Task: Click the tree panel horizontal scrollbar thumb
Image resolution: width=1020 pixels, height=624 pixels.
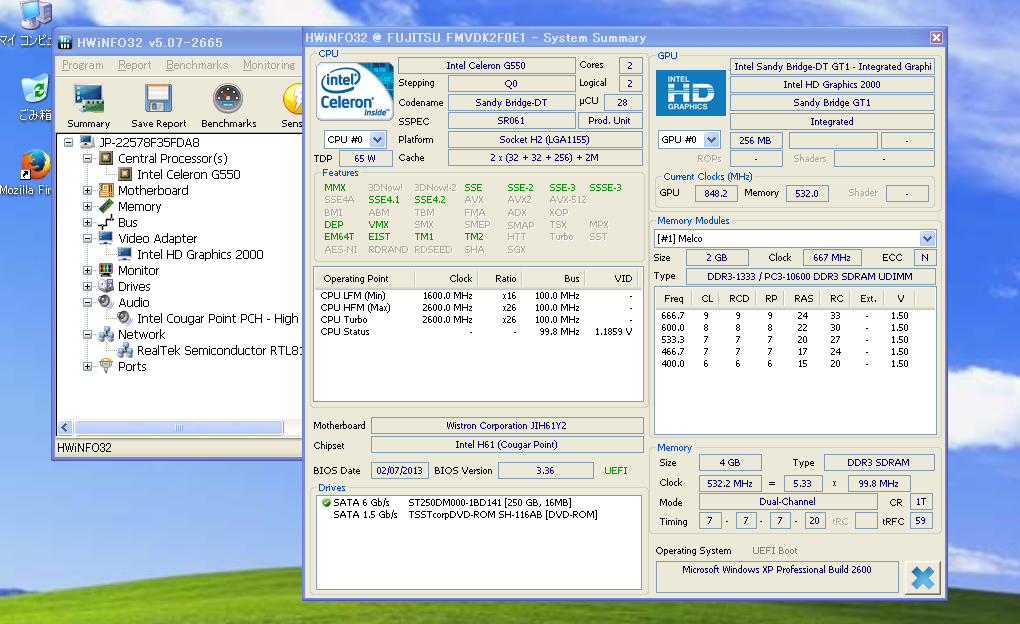Action: pyautogui.click(x=179, y=427)
